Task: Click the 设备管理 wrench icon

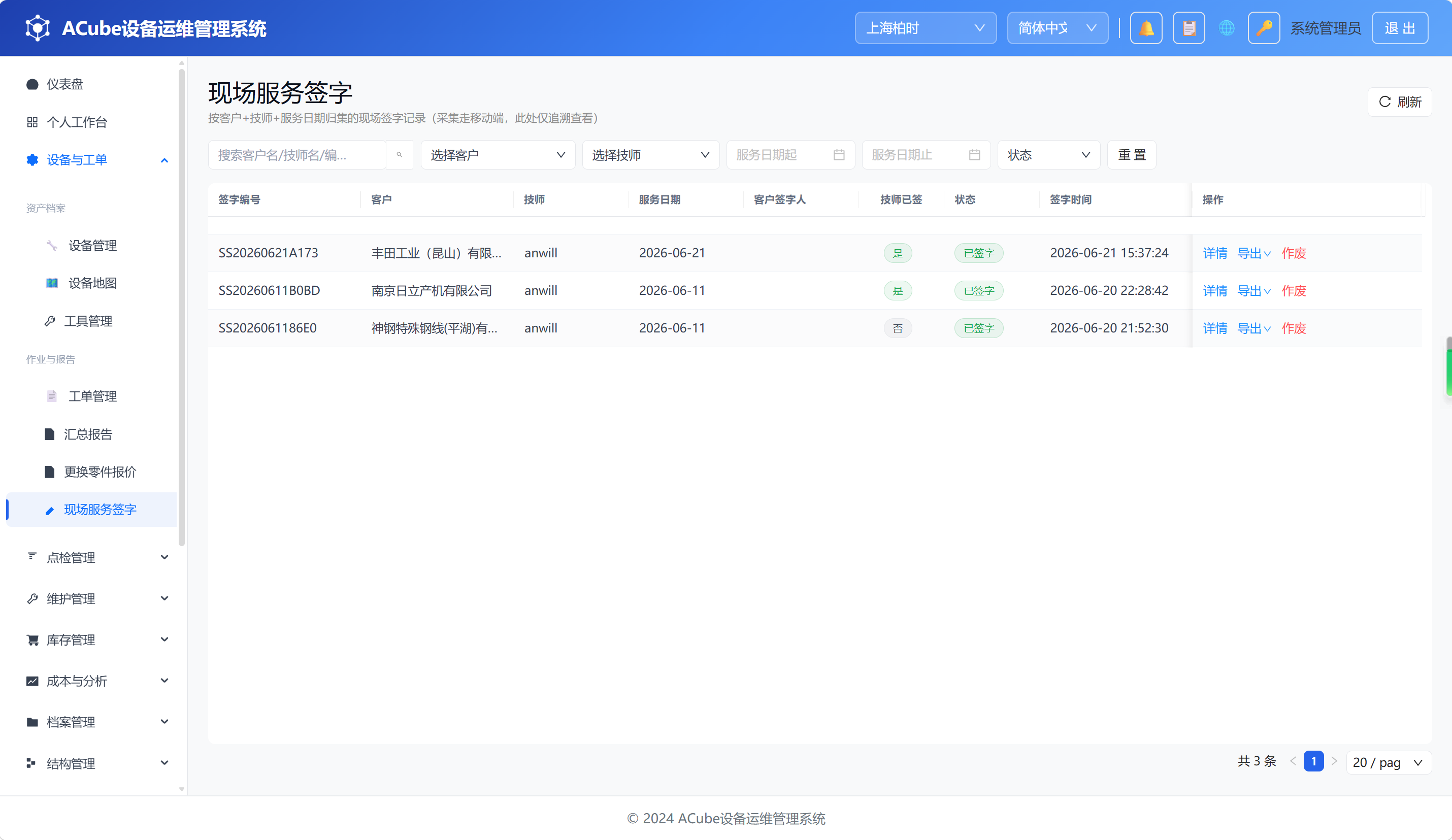Action: click(x=52, y=246)
